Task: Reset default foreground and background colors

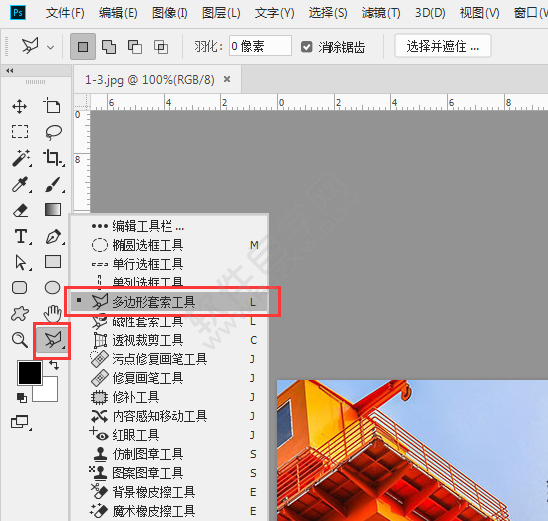Action: [22, 398]
